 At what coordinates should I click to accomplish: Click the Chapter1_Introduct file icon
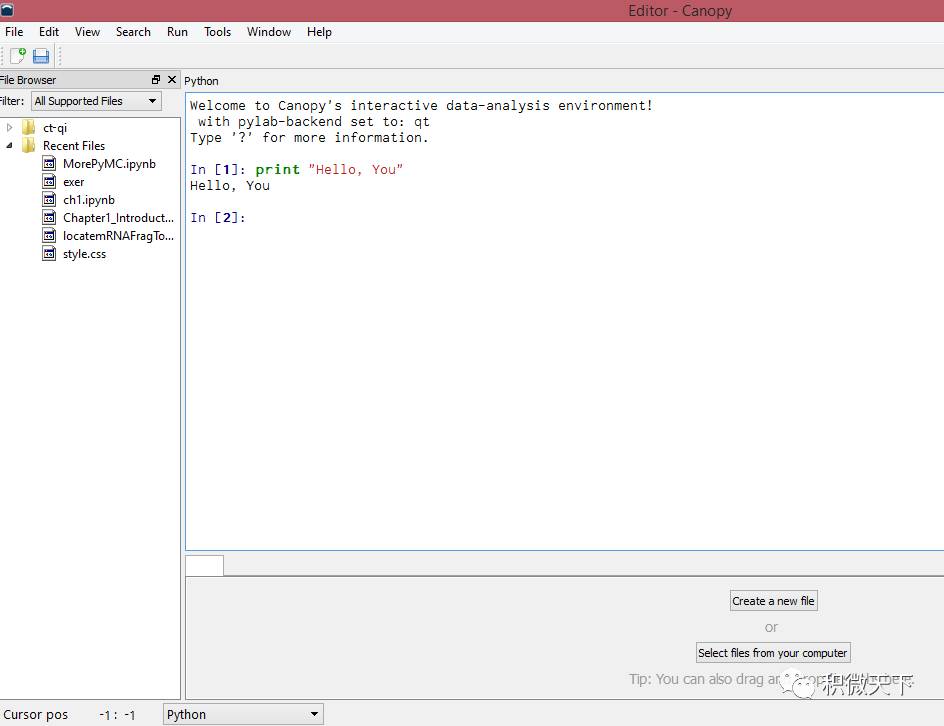pos(49,218)
